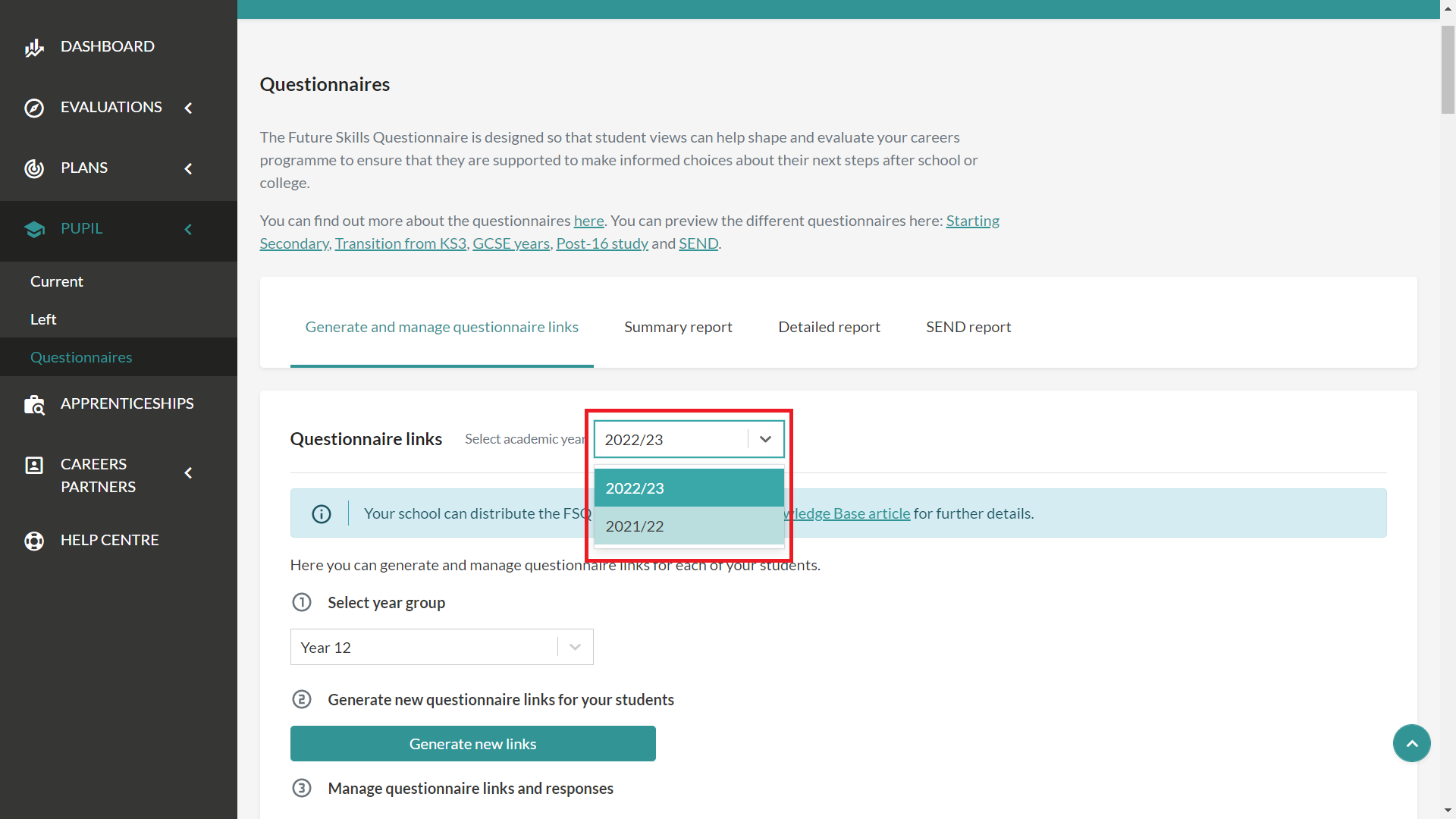Expand the Careers Partners sidebar chevron
The image size is (1456, 819).
(x=188, y=473)
